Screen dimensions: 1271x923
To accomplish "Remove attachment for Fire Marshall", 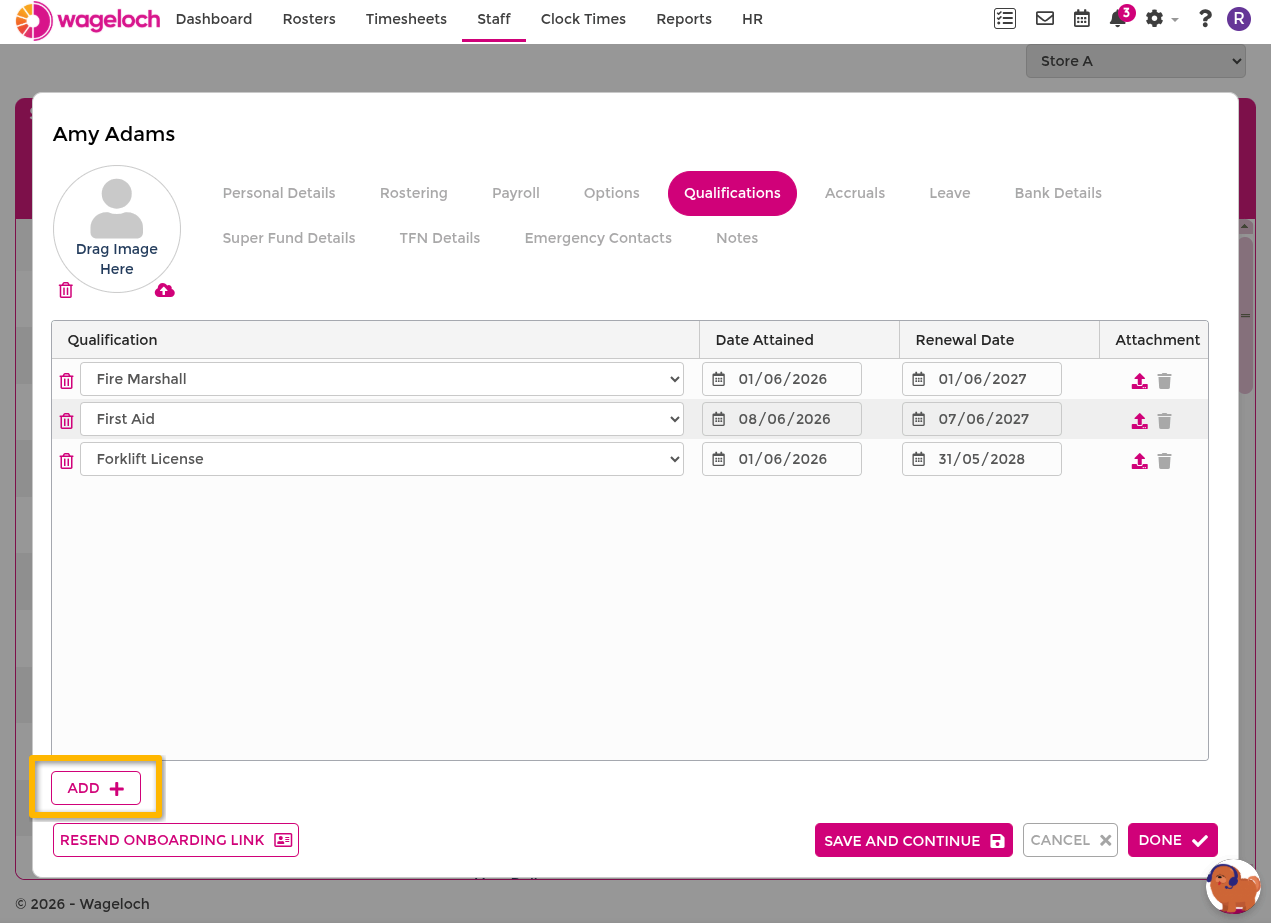I will (x=1164, y=380).
